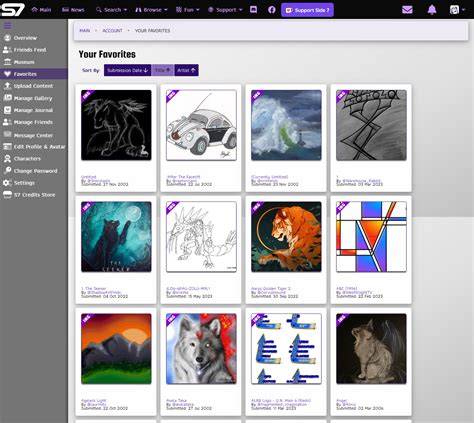The height and width of the screenshot is (423, 474).
Task: Click the artist name under the mountain sunset
Action: tap(96, 404)
